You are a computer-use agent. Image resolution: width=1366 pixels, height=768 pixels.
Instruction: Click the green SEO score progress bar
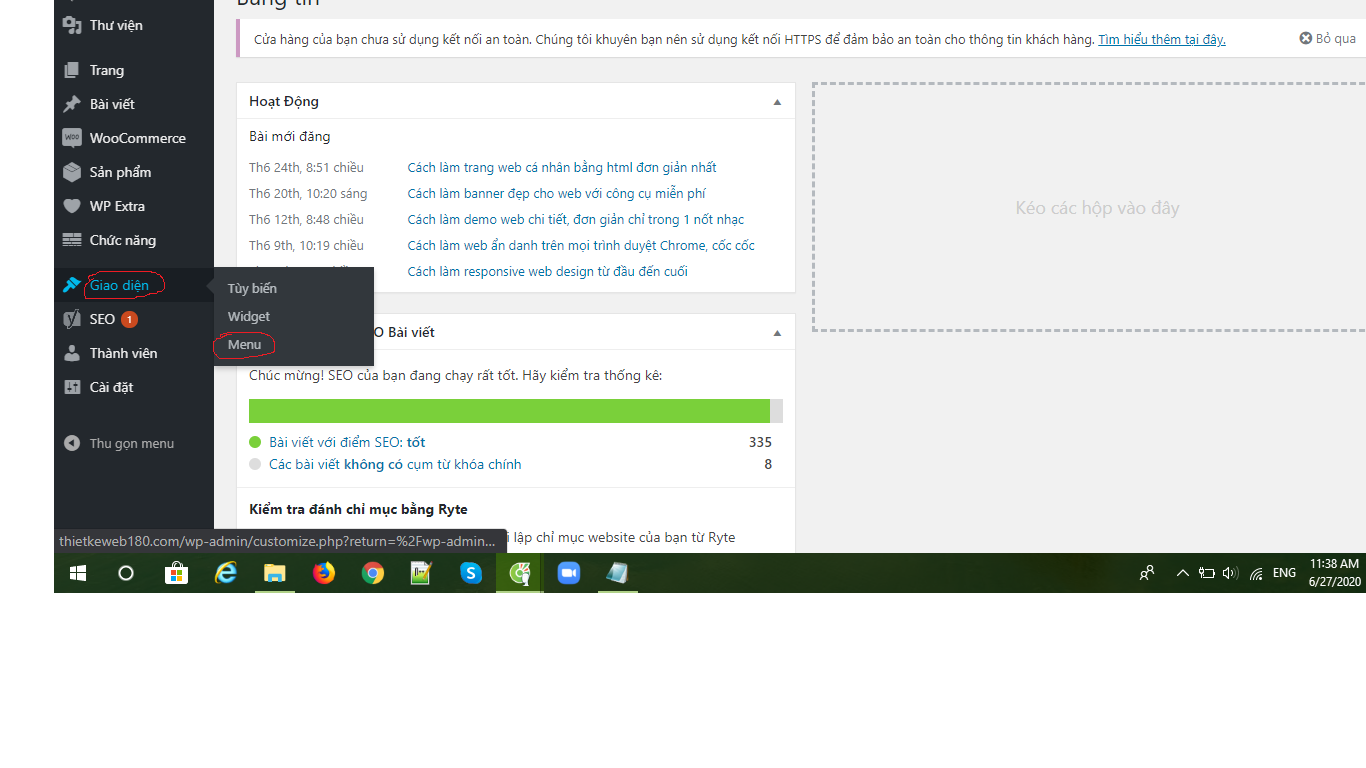[x=509, y=411]
